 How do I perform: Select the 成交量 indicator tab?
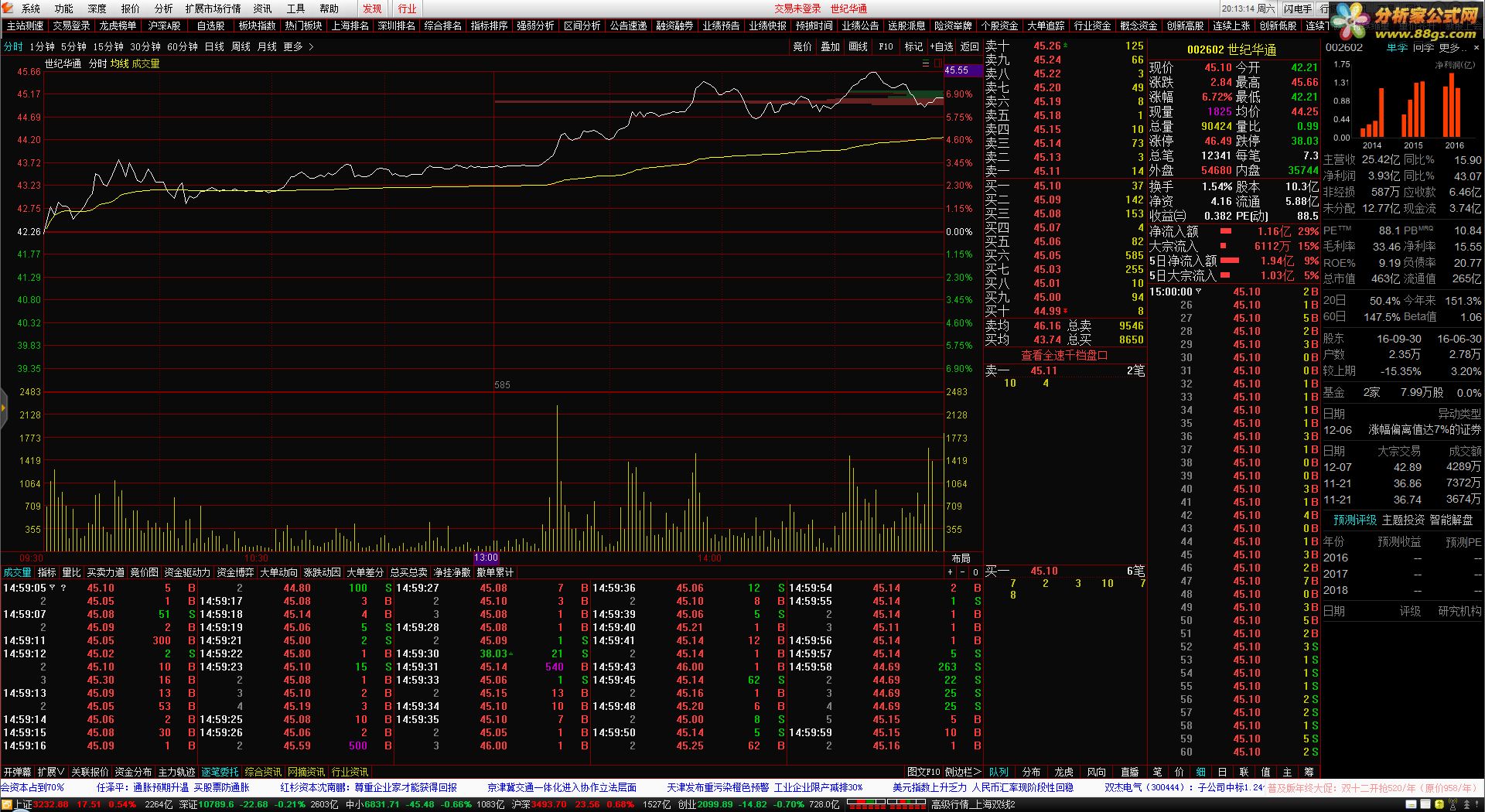click(17, 572)
